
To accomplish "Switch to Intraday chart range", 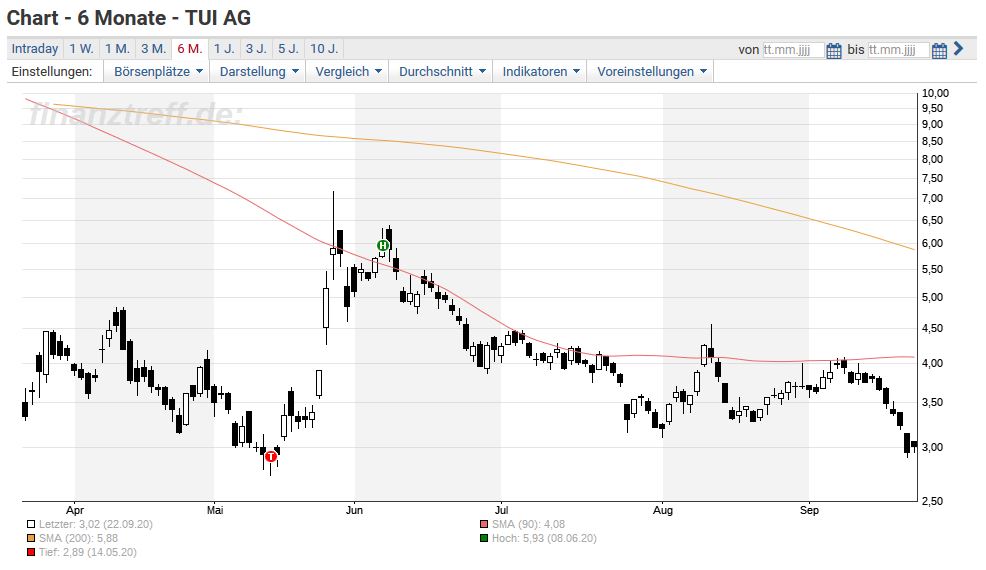I will (35, 48).
